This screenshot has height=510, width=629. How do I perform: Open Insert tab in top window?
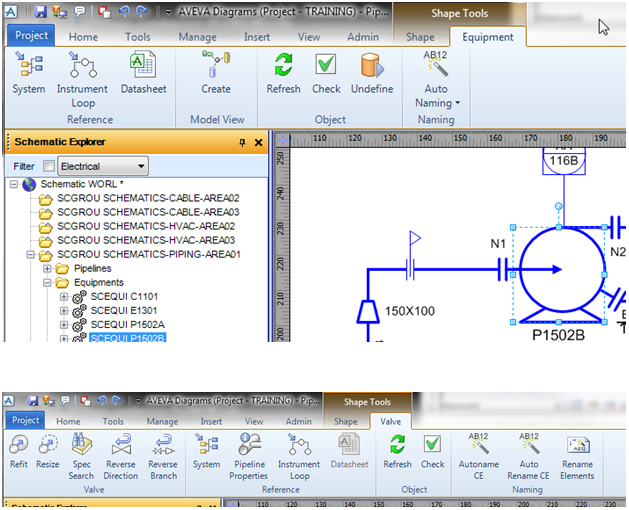tap(257, 37)
